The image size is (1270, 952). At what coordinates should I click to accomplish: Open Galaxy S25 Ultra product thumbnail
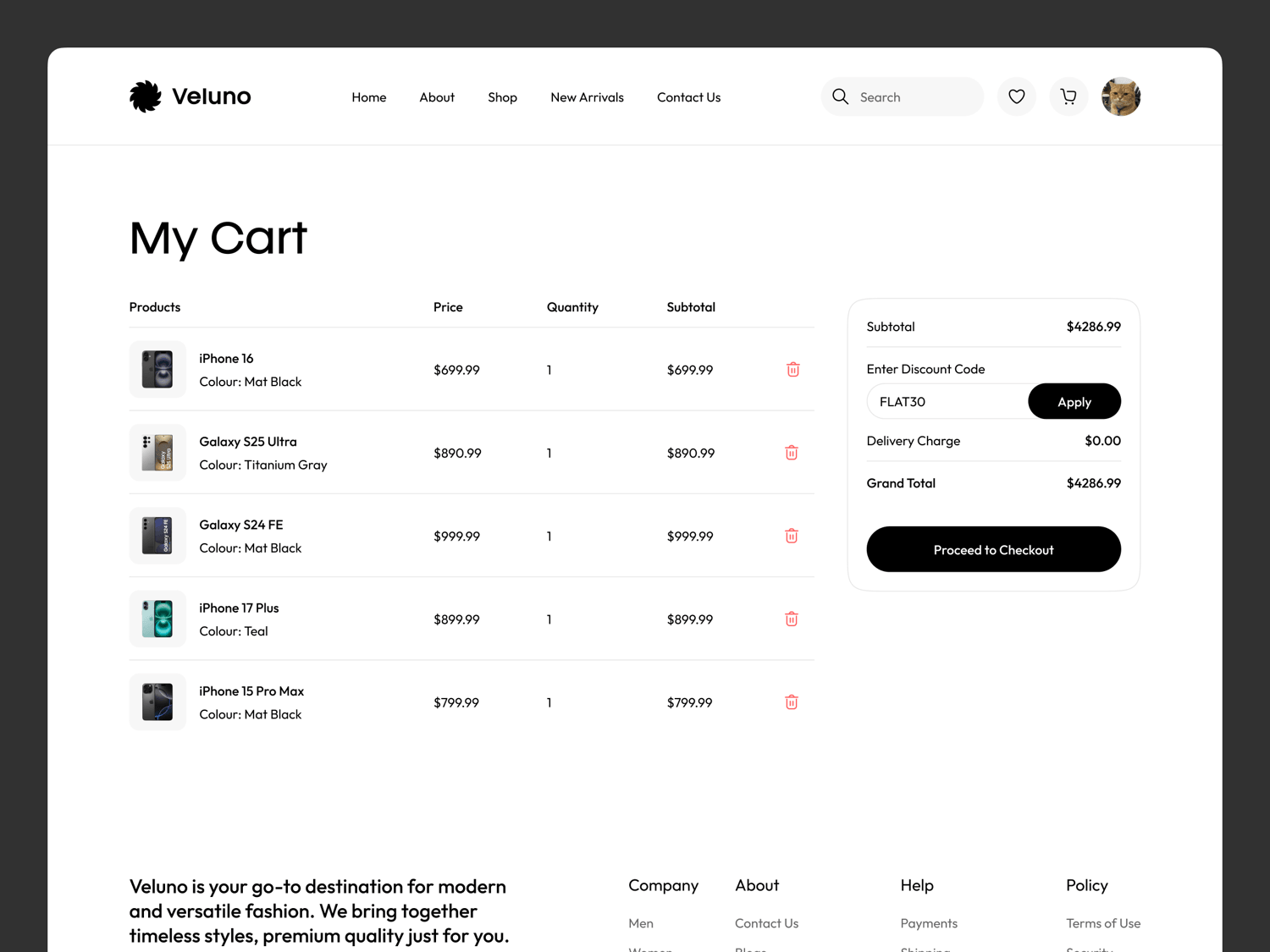point(157,453)
